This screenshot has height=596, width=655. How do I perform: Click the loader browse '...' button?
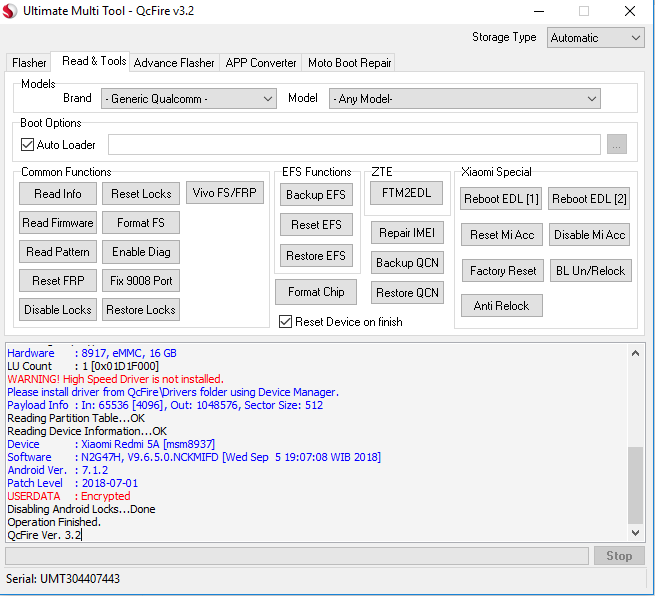coord(617,145)
